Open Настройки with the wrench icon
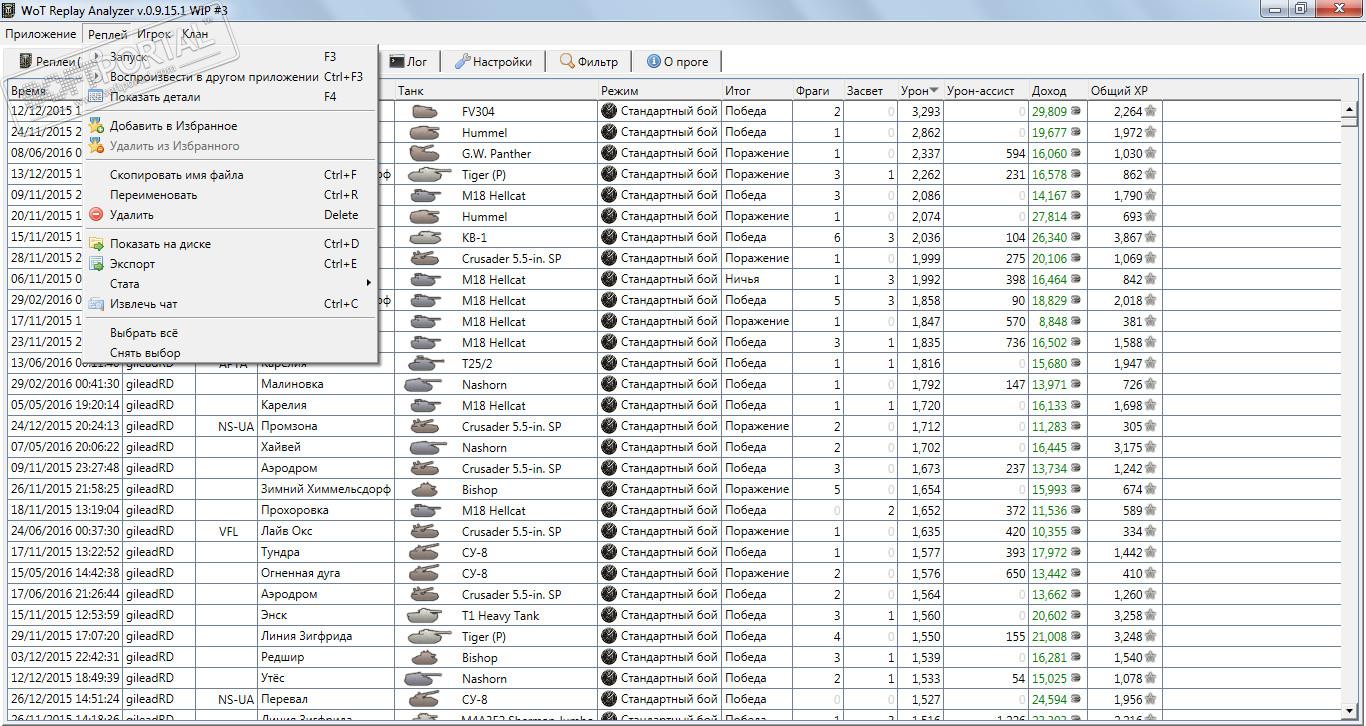The image size is (1366, 726). coord(493,62)
